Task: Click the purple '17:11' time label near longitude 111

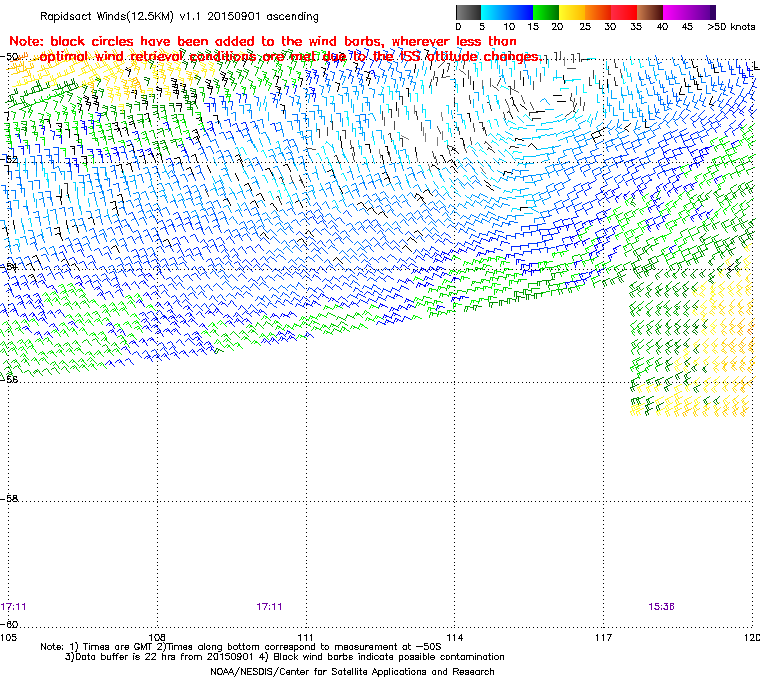Action: click(x=269, y=607)
